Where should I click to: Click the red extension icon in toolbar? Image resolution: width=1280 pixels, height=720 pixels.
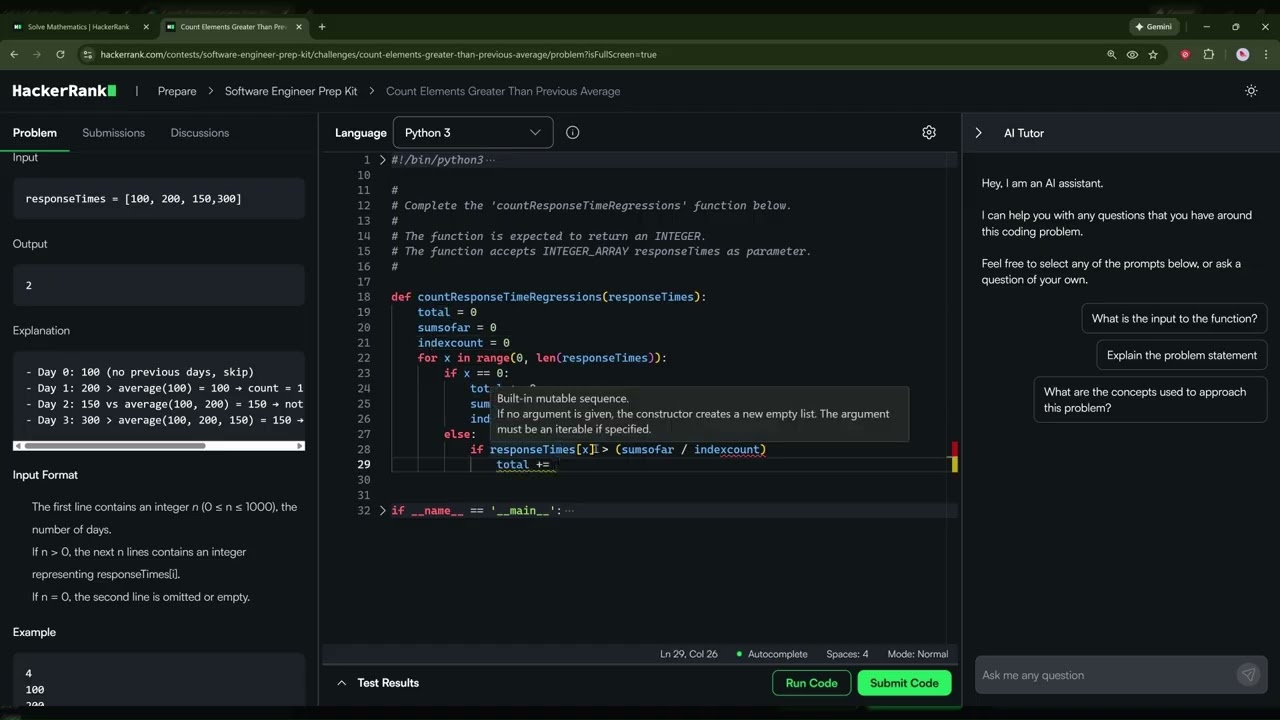1185,55
